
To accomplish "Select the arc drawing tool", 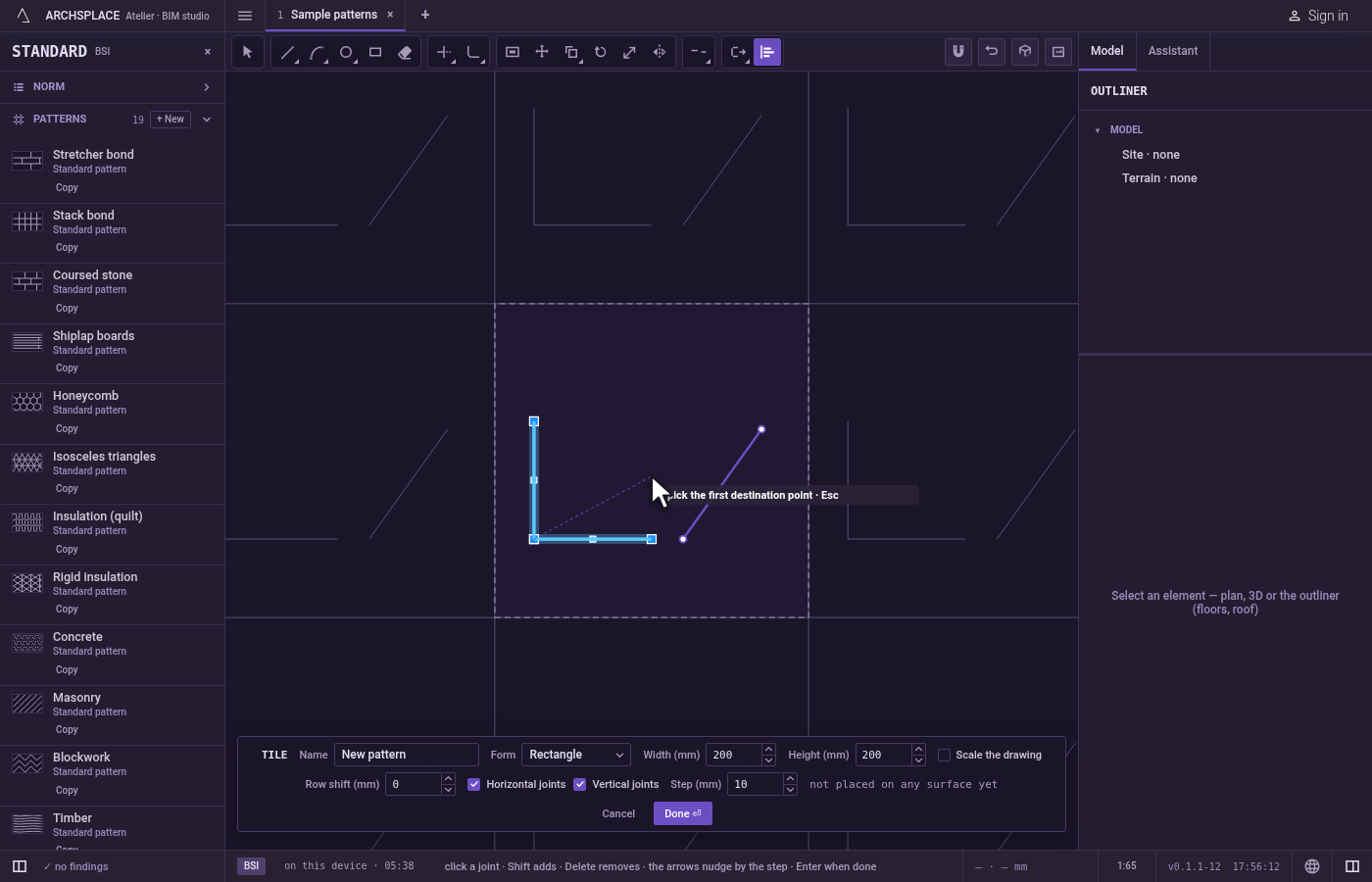I will pyautogui.click(x=317, y=52).
